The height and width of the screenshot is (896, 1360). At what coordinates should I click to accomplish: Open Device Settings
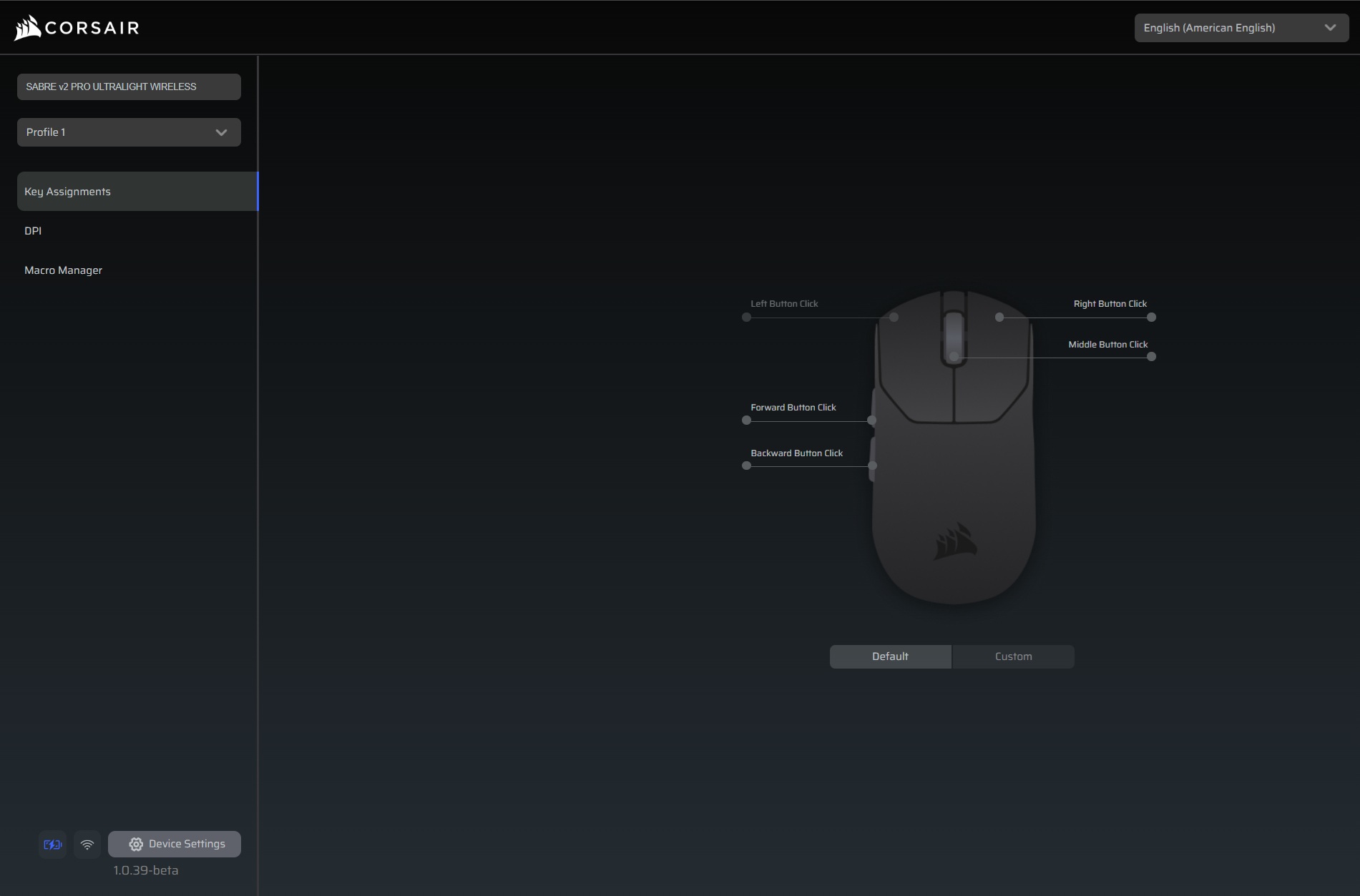pos(175,844)
